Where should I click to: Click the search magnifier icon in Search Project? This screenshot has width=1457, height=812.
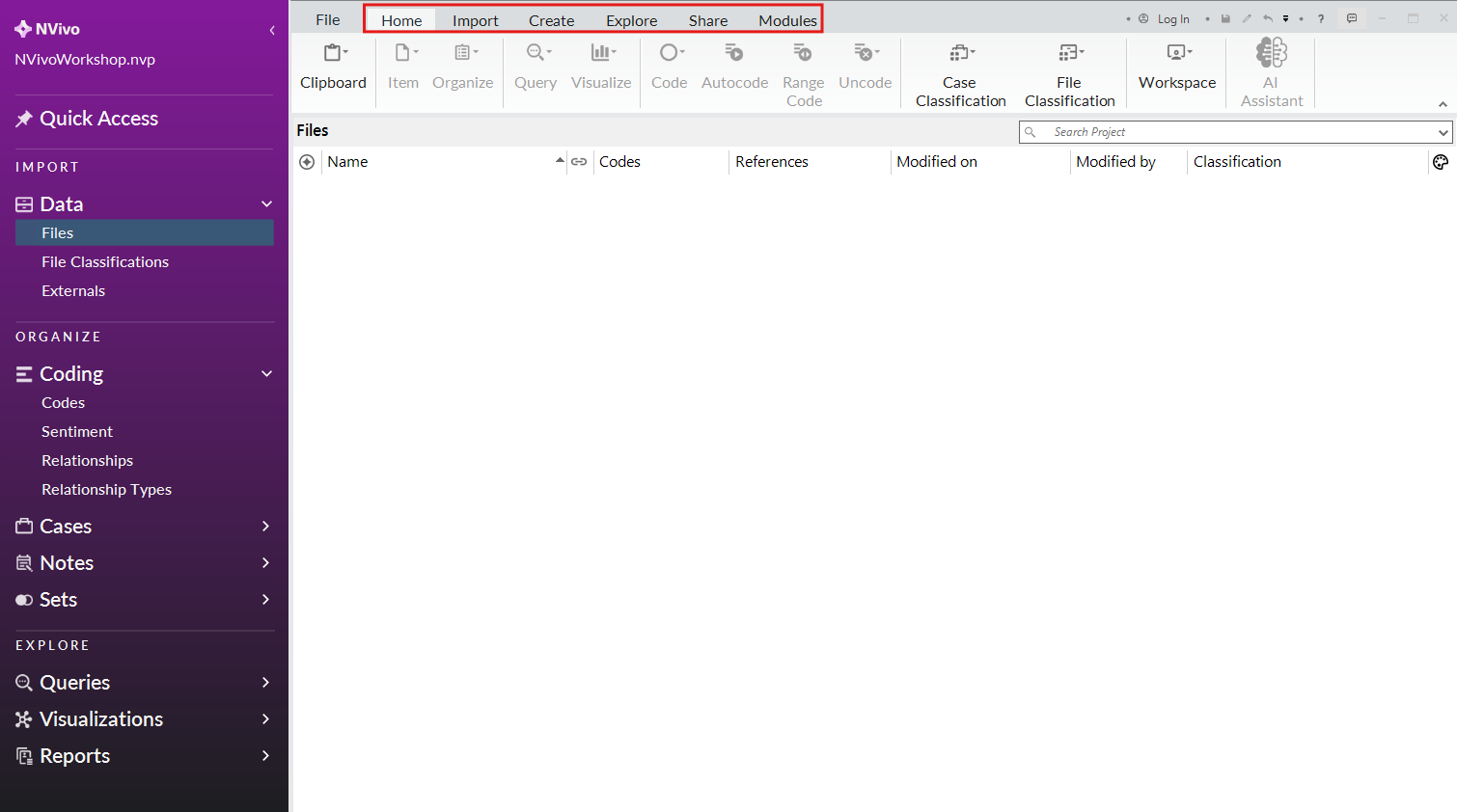(x=1031, y=132)
